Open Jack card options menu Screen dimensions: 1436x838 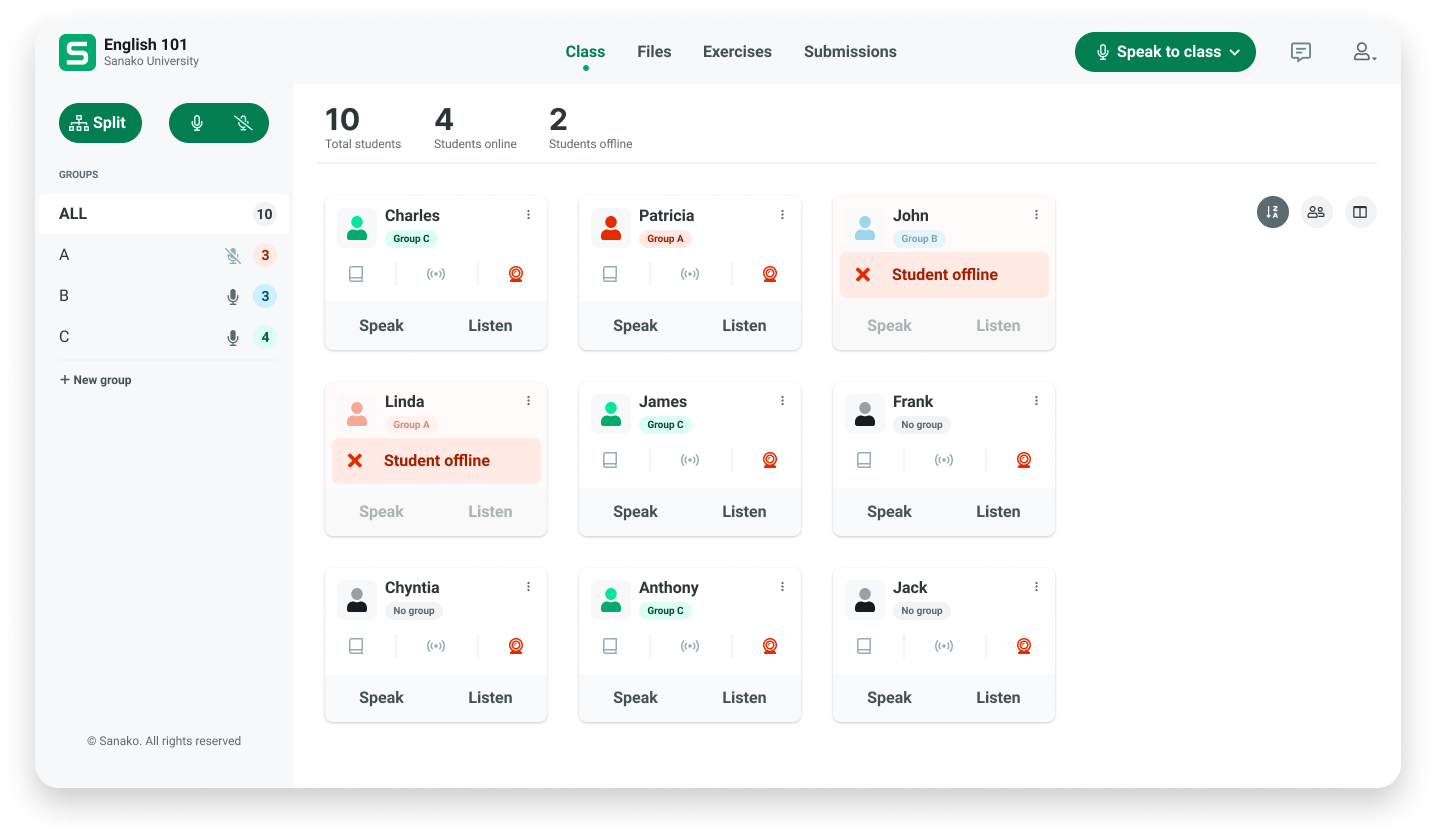pyautogui.click(x=1036, y=587)
